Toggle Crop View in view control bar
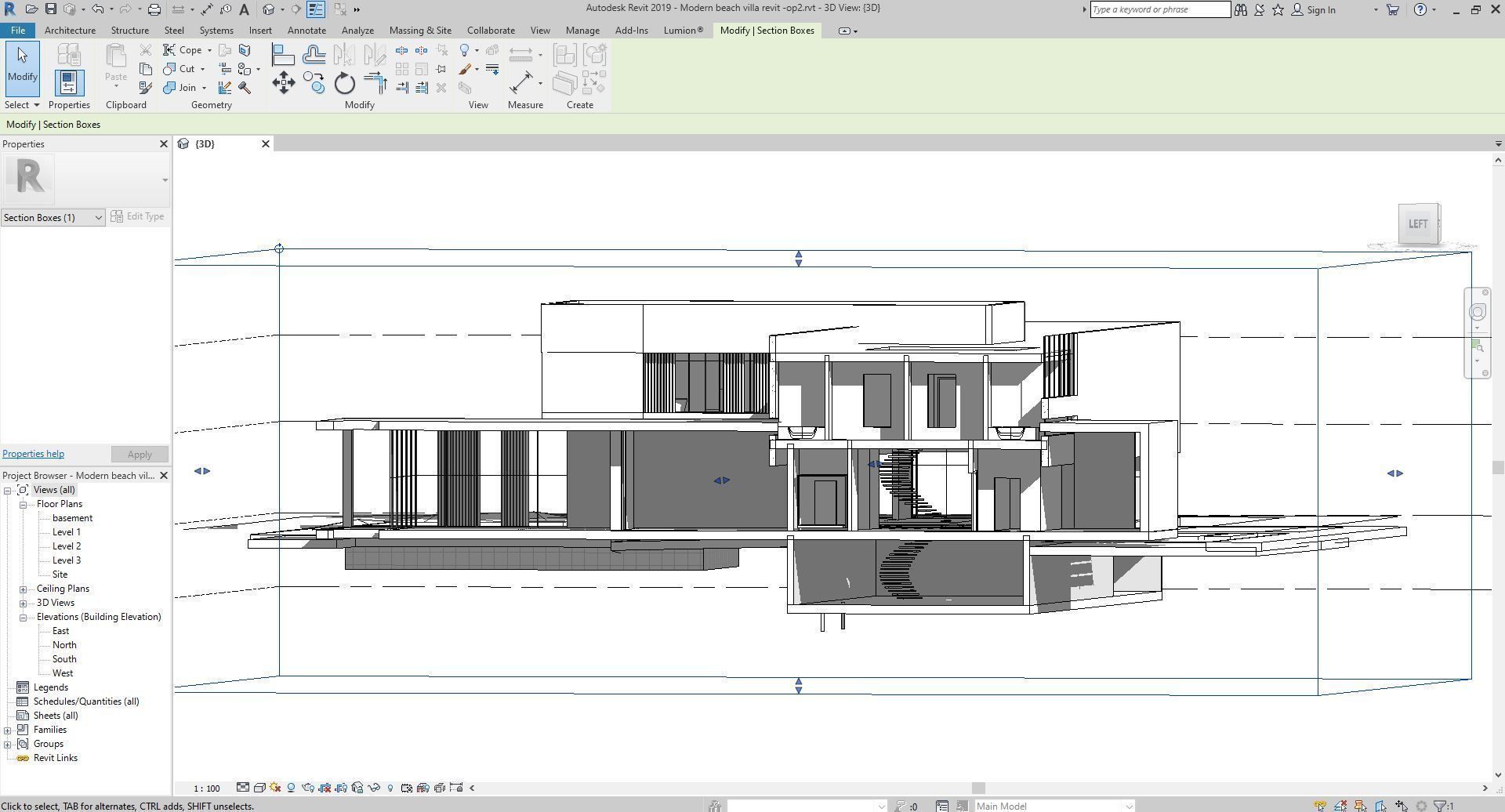 pos(325,788)
